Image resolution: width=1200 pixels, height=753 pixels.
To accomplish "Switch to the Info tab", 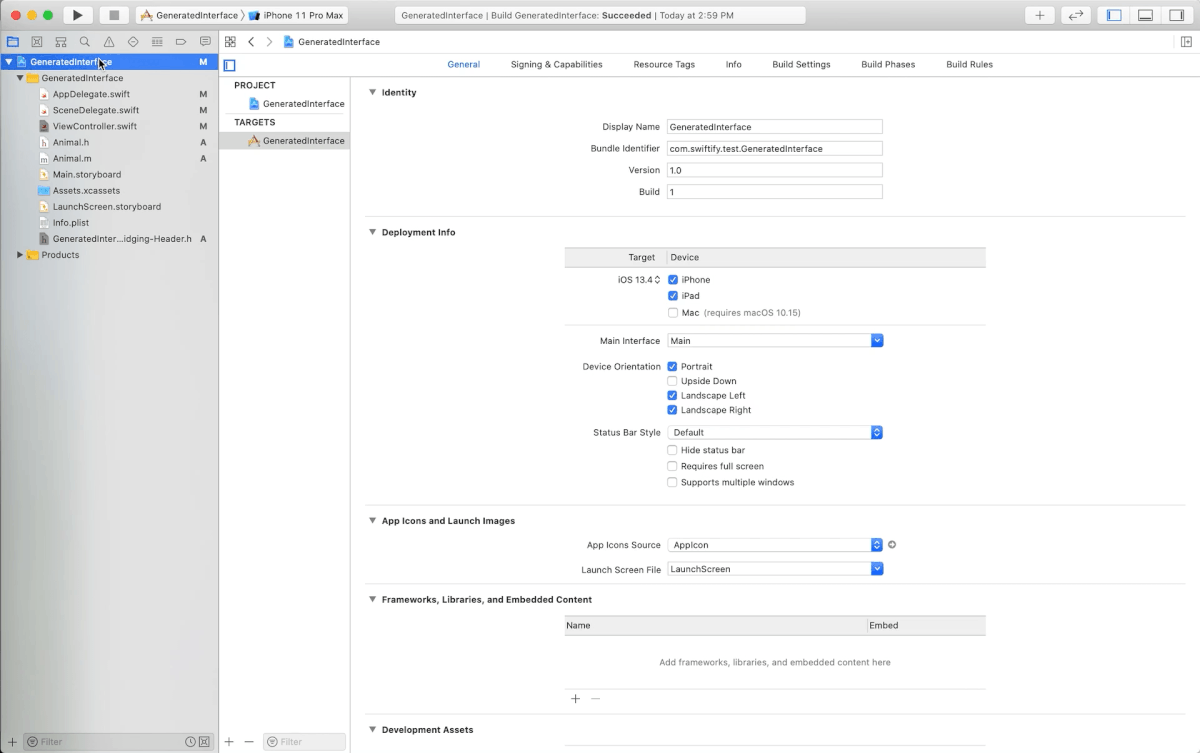I will [734, 64].
